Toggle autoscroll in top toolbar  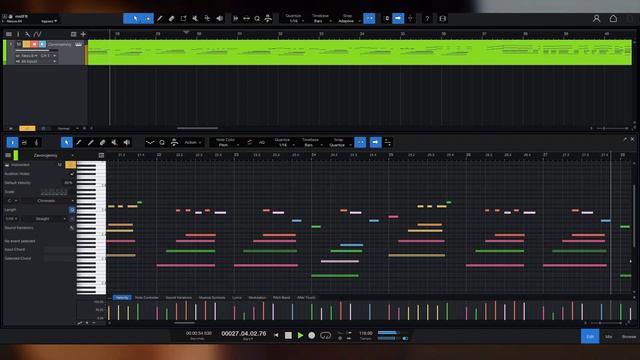398,18
